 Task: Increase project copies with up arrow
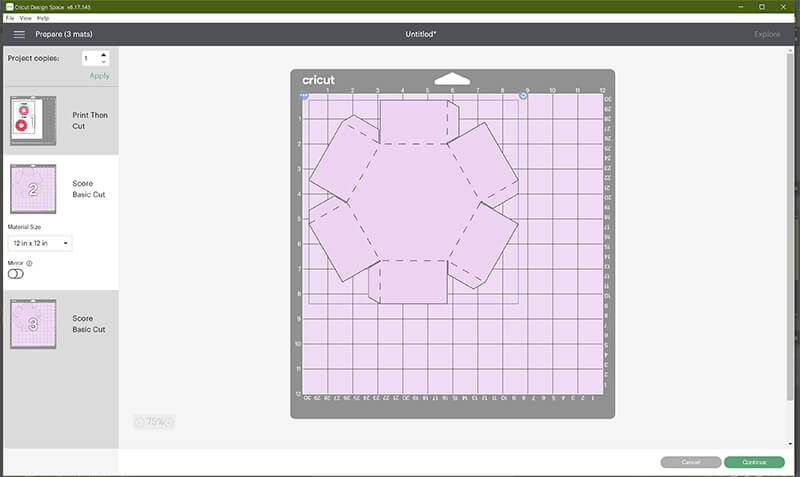[104, 55]
